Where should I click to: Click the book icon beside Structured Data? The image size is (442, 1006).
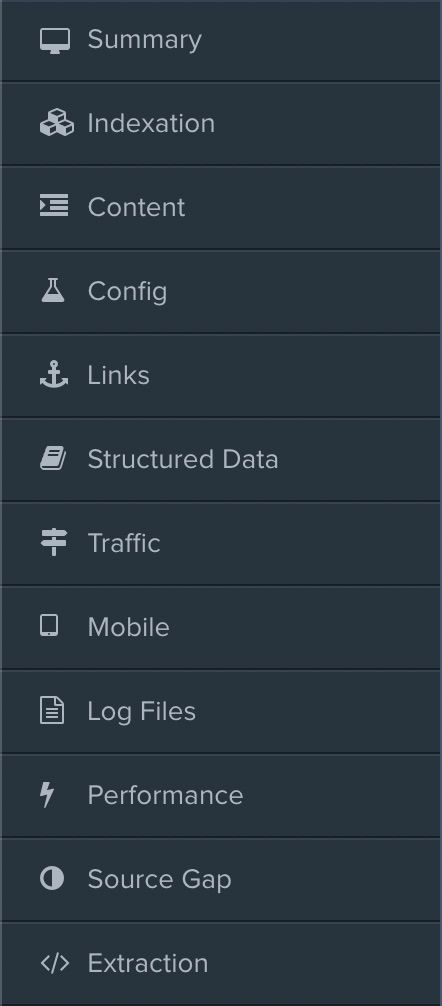(53, 459)
